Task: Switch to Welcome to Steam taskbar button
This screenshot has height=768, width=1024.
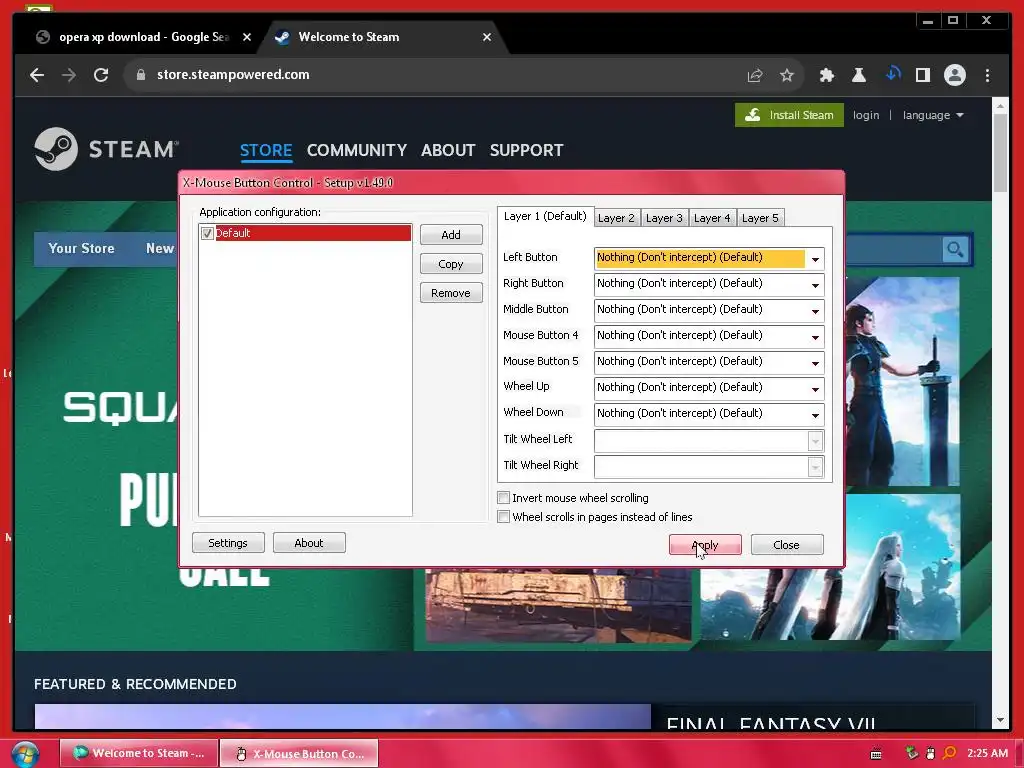Action: click(138, 754)
